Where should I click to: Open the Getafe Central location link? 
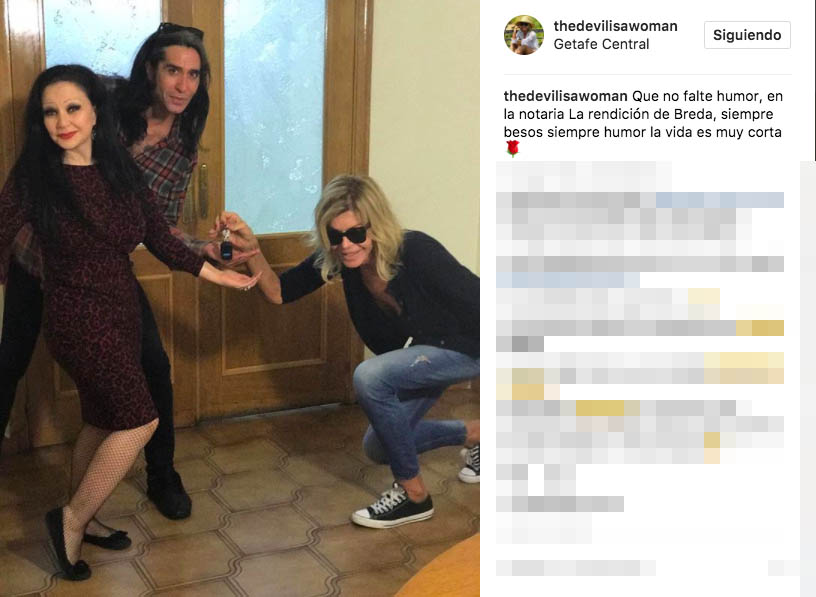point(601,44)
